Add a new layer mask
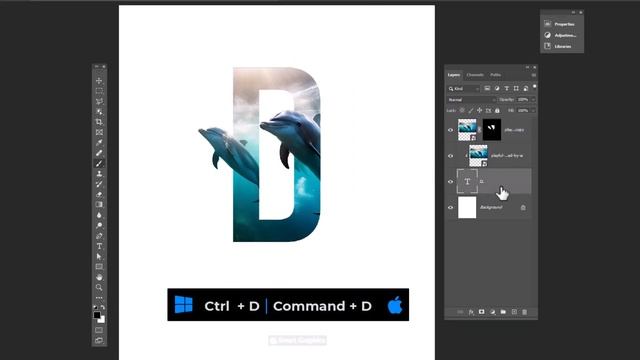The image size is (640, 360). click(482, 312)
